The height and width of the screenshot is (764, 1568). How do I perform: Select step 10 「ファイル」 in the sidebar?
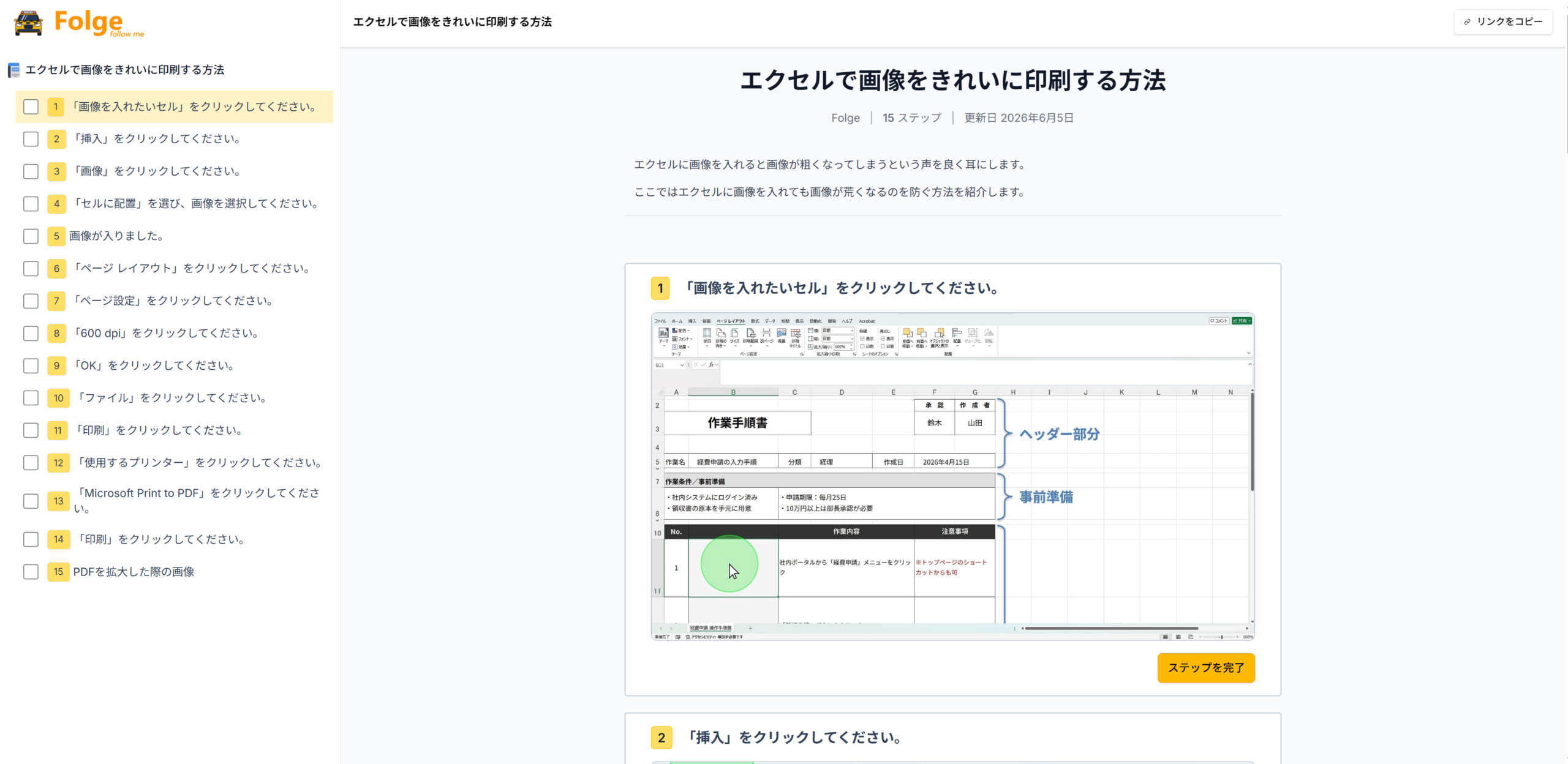pos(175,399)
